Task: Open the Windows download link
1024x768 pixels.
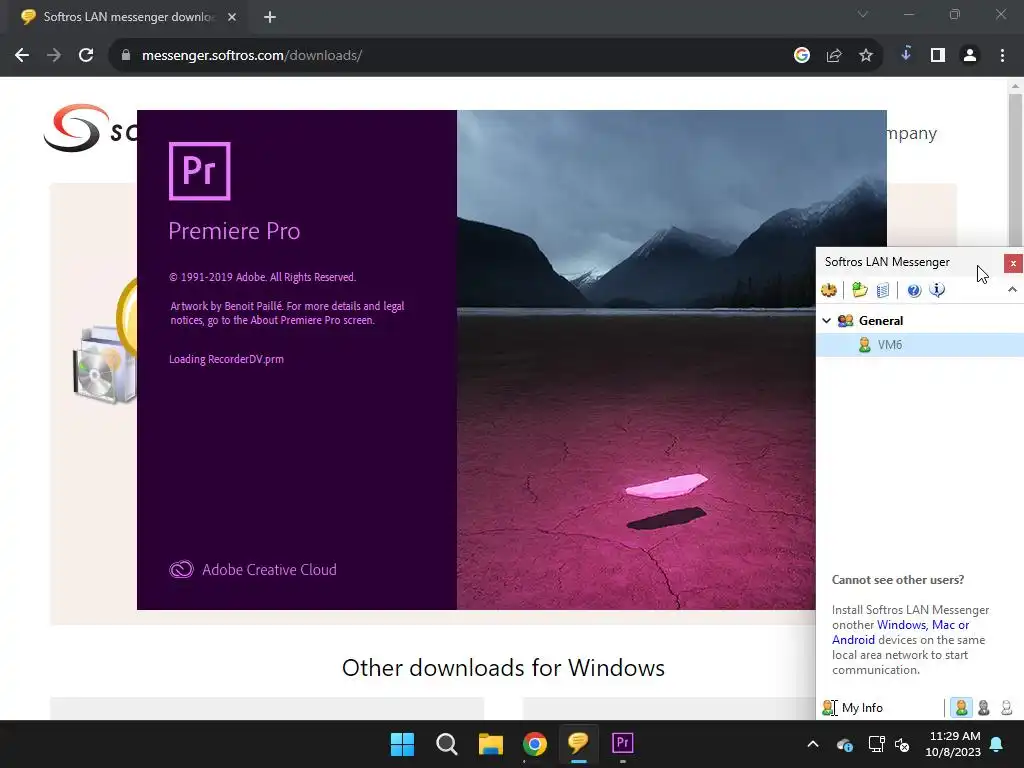Action: (901, 625)
